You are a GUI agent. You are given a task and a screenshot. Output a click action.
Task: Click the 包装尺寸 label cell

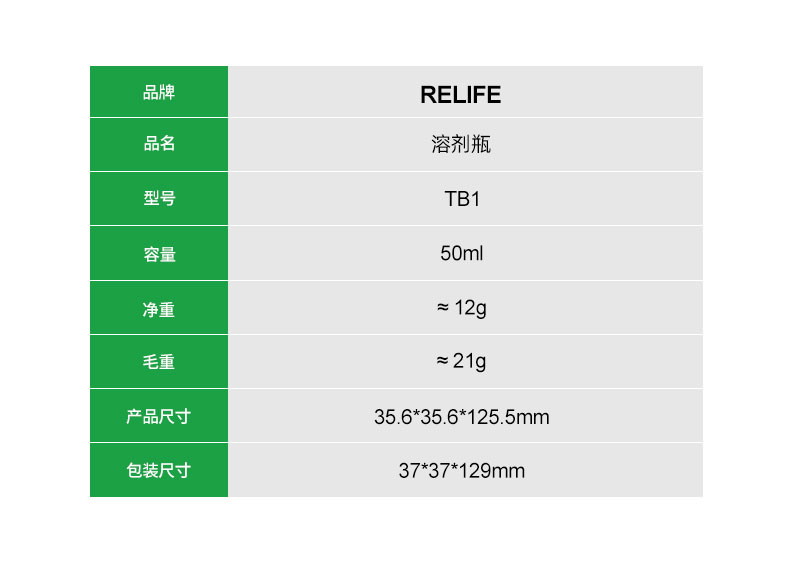[x=159, y=470]
